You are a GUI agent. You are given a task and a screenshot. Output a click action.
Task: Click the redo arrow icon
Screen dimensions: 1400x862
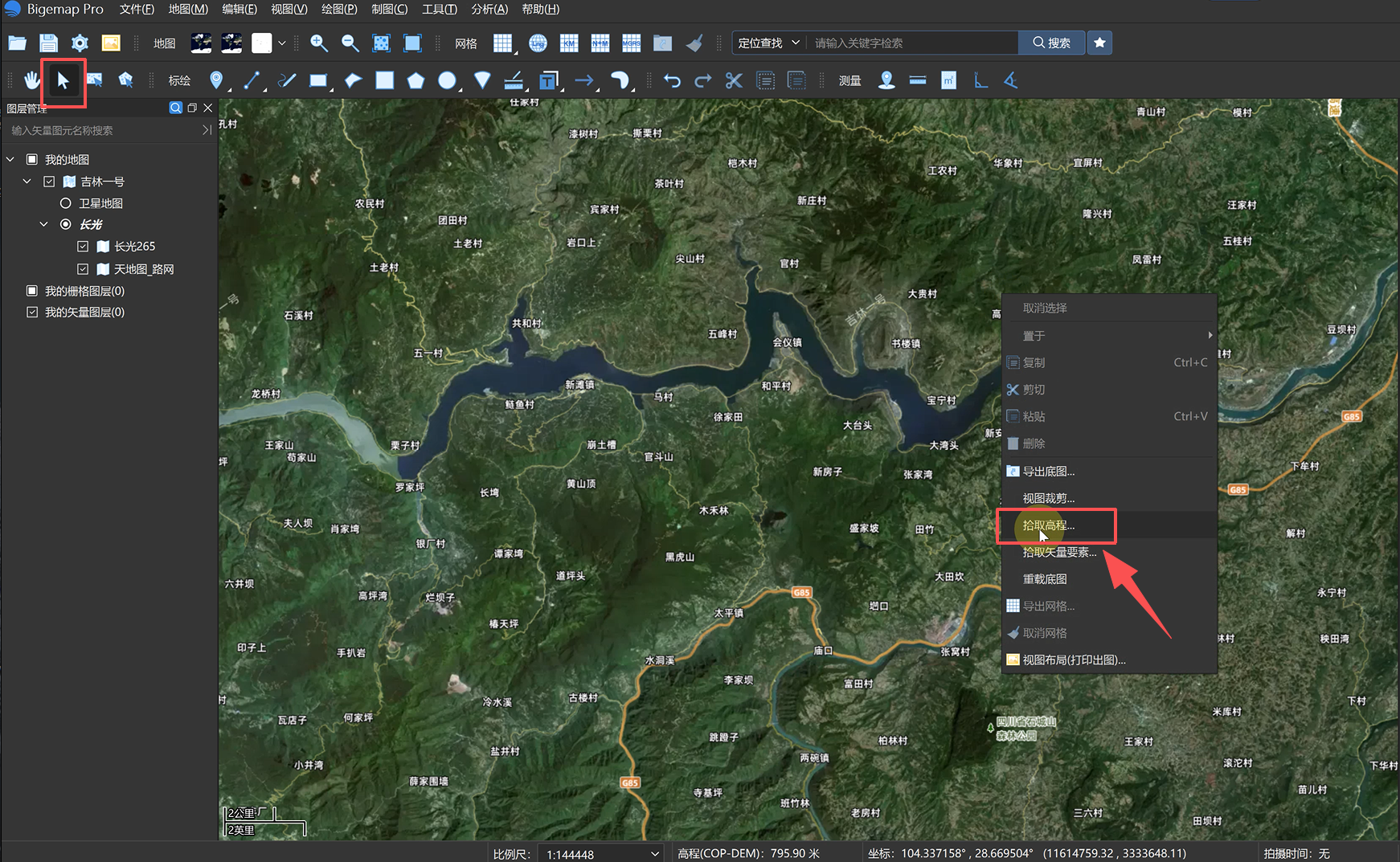point(703,80)
